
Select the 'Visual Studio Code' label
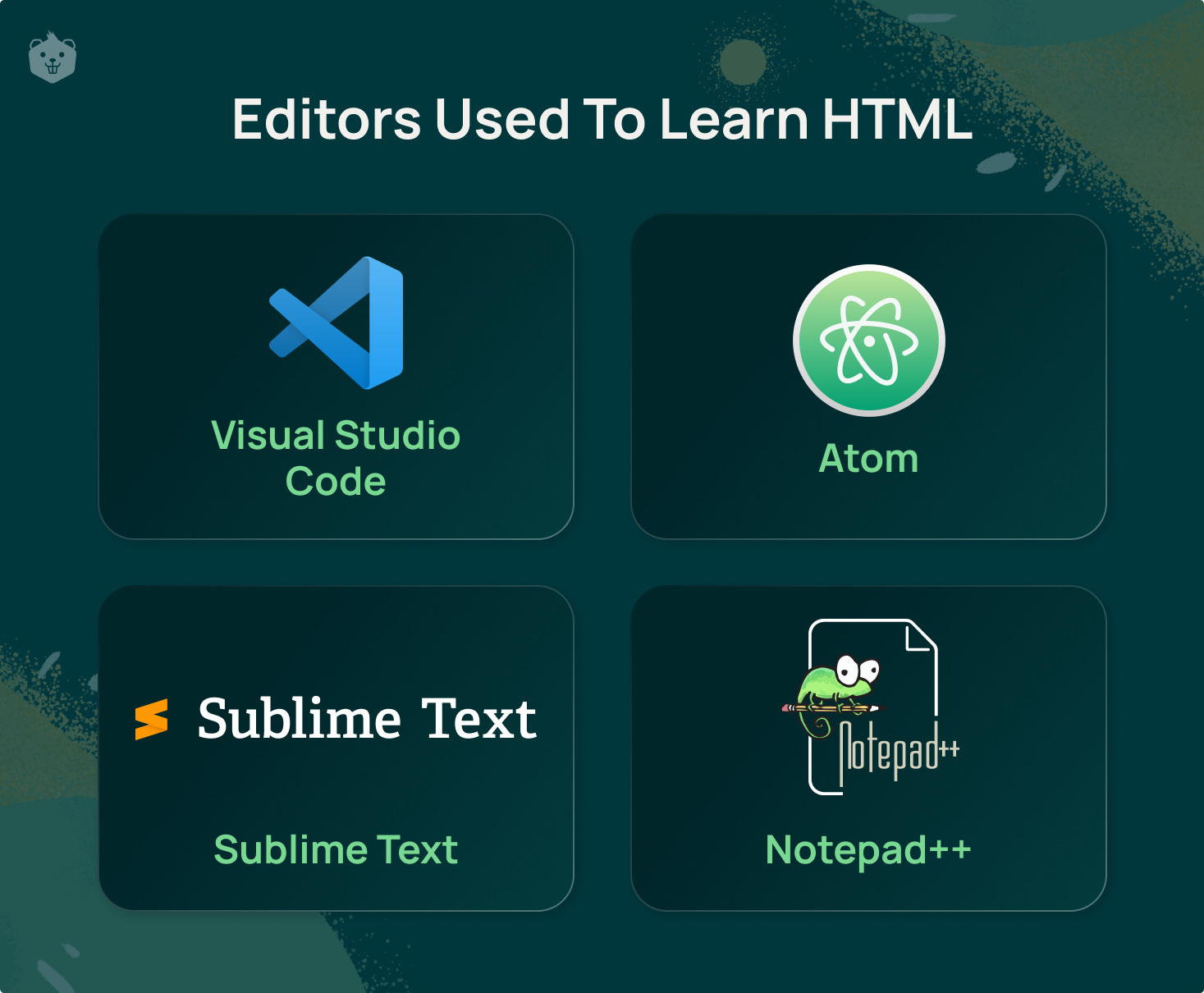[x=336, y=458]
